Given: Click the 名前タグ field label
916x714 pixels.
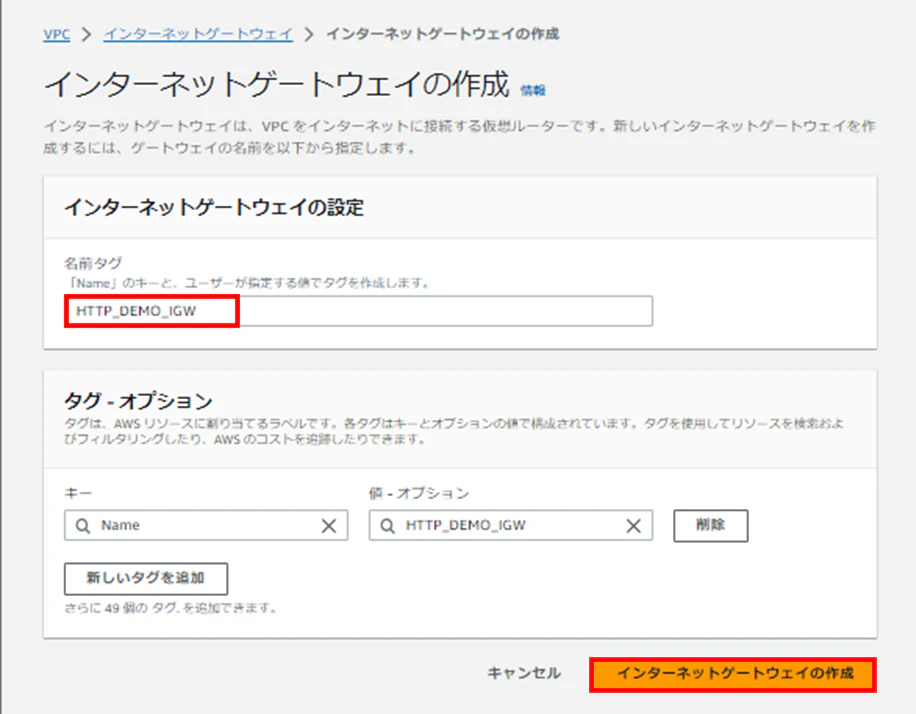Looking at the screenshot, I should click(x=93, y=263).
